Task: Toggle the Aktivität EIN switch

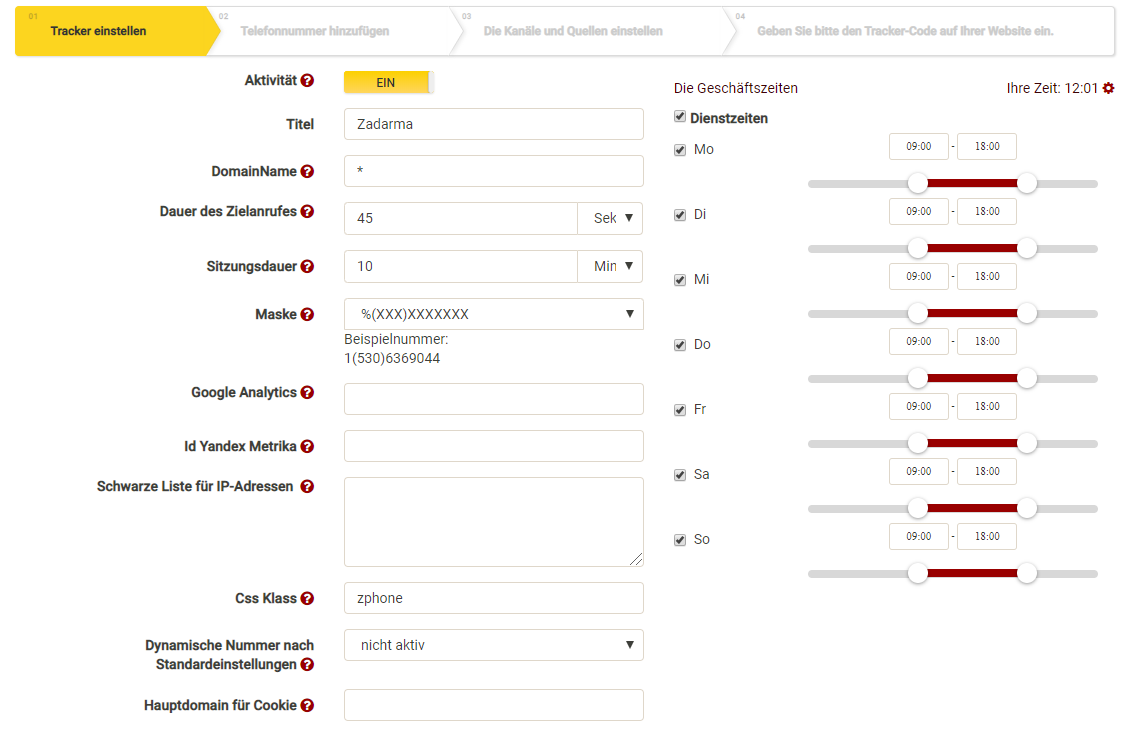Action: pos(388,83)
